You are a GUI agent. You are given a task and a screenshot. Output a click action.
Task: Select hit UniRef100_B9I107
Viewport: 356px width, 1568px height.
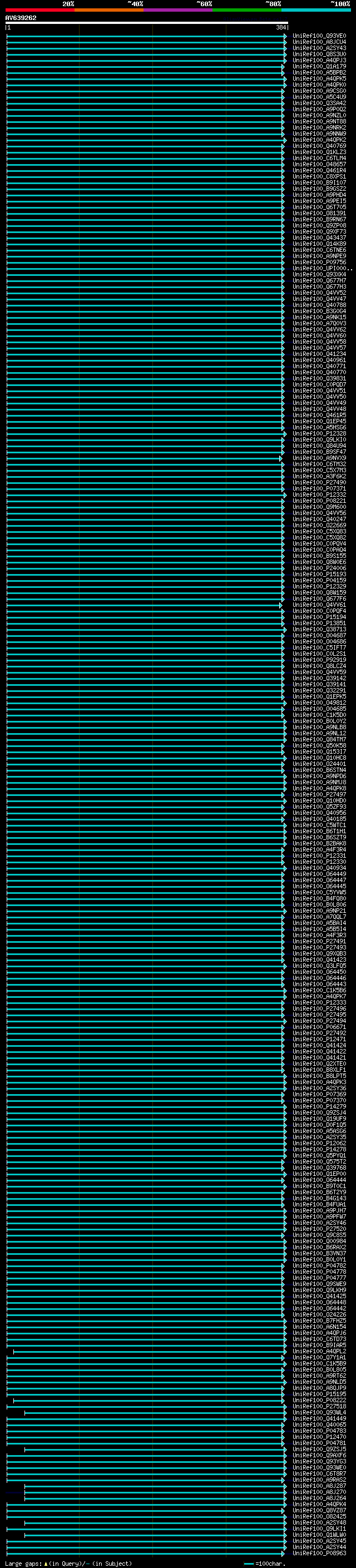(x=319, y=182)
